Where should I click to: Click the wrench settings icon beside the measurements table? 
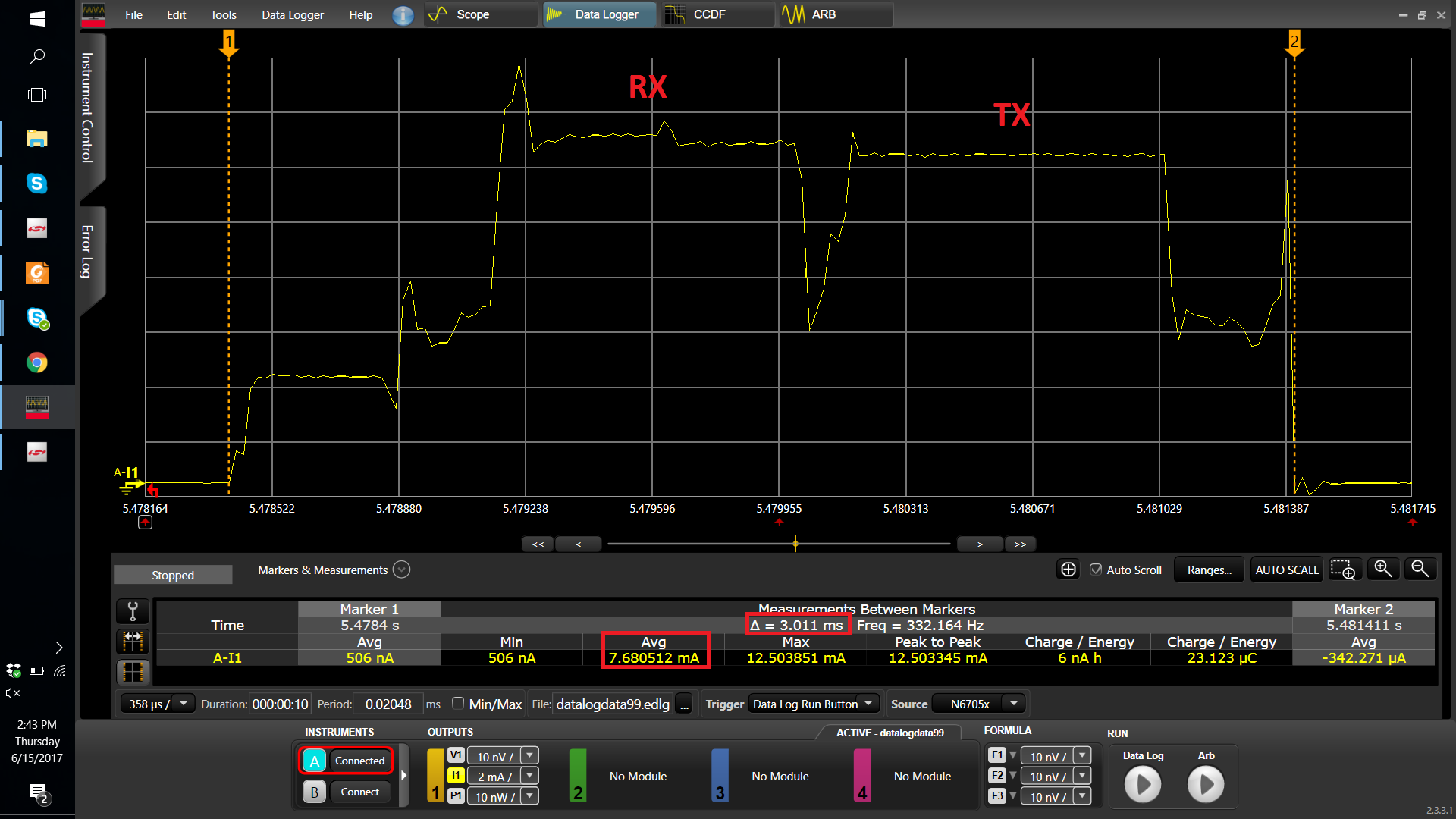click(133, 611)
